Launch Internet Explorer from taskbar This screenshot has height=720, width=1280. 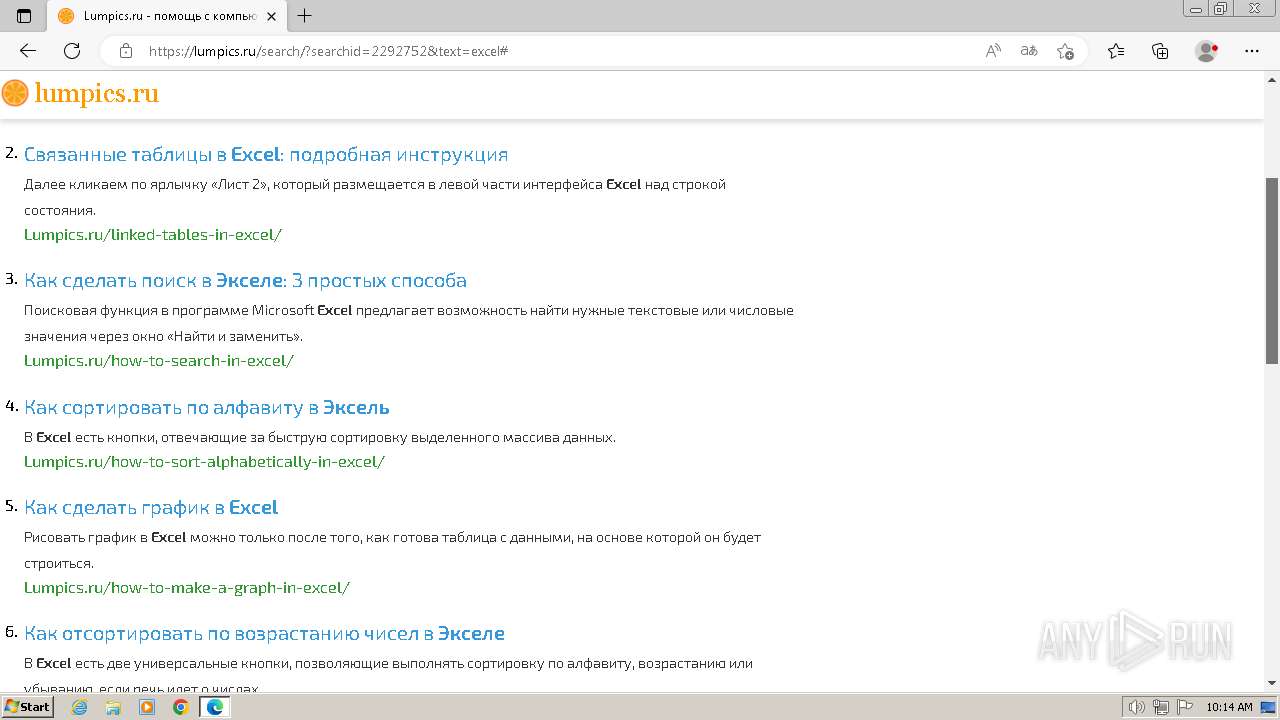click(x=80, y=707)
